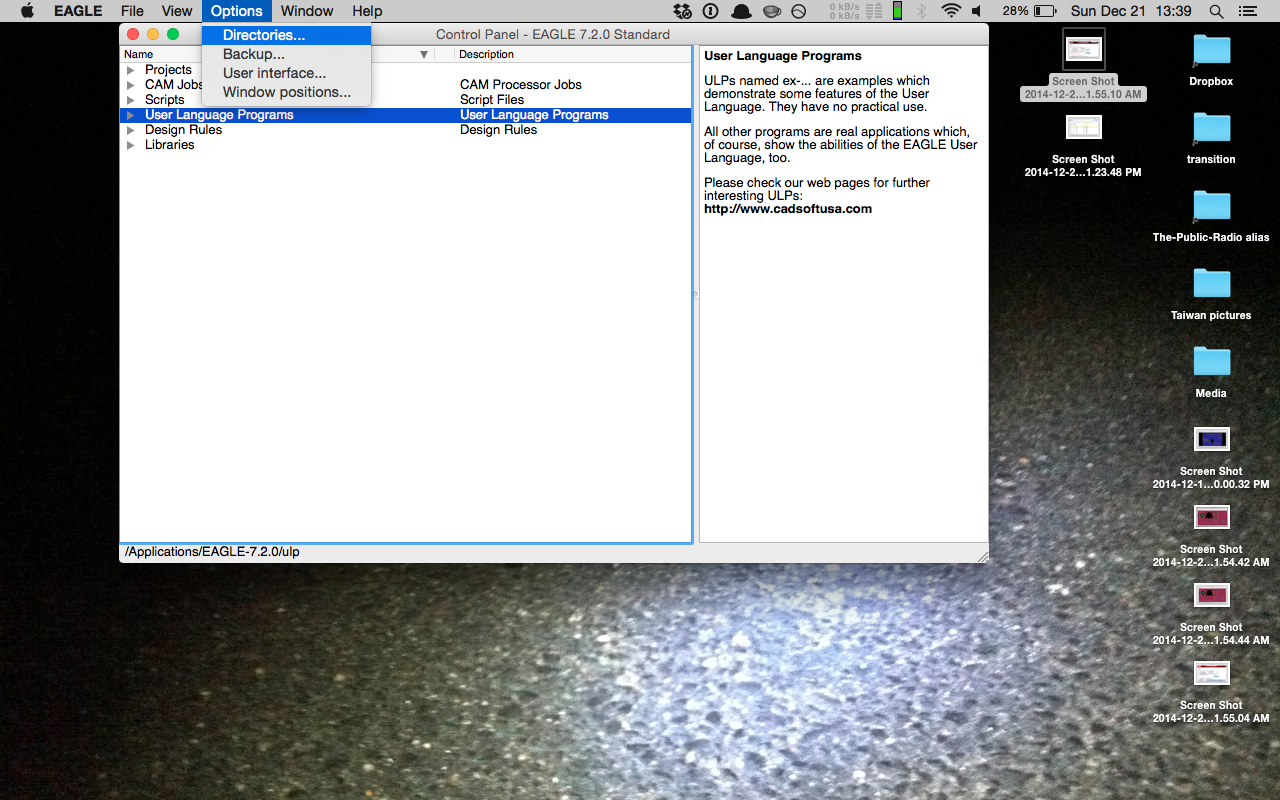Choose Directories... from Options menu
The width and height of the screenshot is (1280, 800).
click(x=286, y=35)
